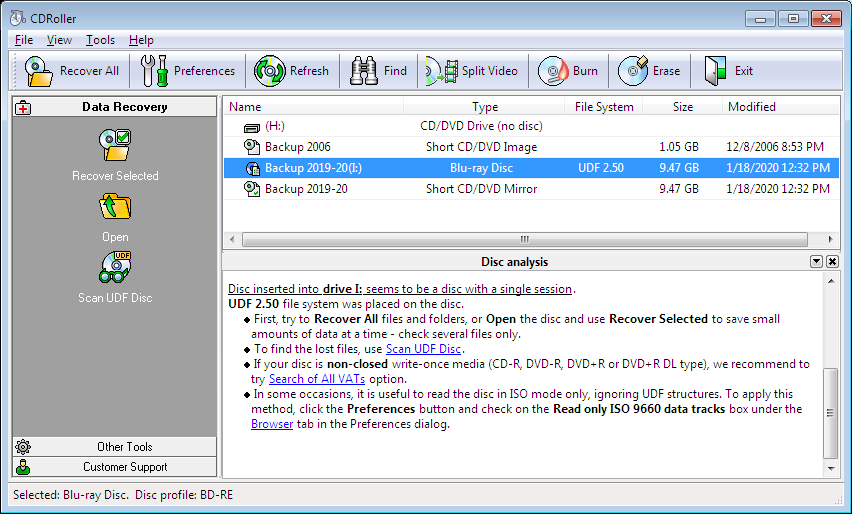
Task: Click the Burn disc flame icon
Action: (553, 71)
